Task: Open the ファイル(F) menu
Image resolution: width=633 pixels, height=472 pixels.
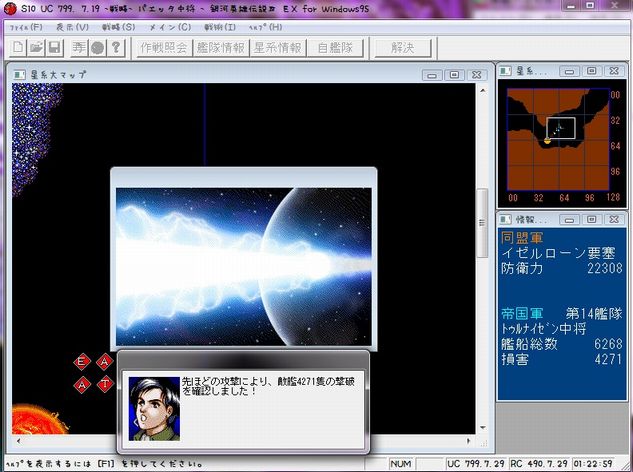Action: pos(26,27)
